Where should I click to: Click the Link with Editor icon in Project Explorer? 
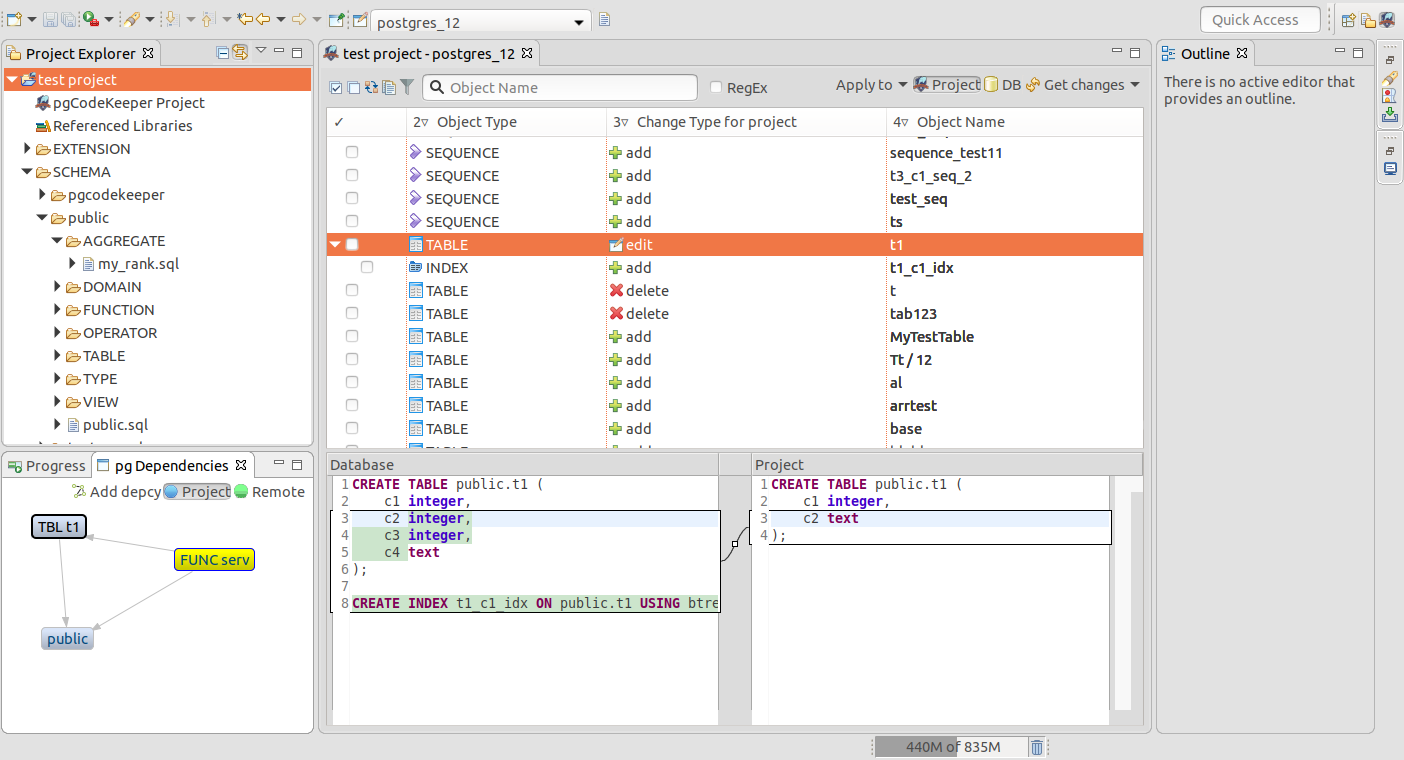coord(240,53)
